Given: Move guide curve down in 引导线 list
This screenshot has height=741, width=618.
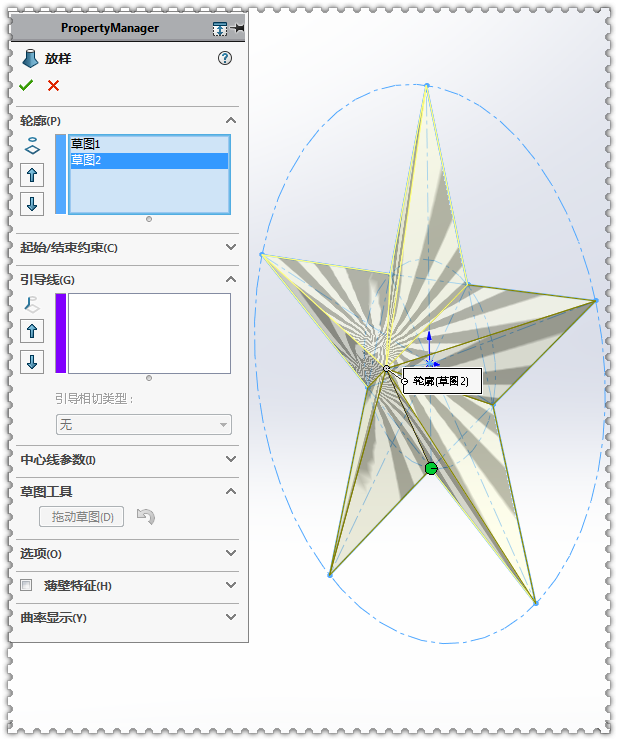Looking at the screenshot, I should tap(32, 362).
